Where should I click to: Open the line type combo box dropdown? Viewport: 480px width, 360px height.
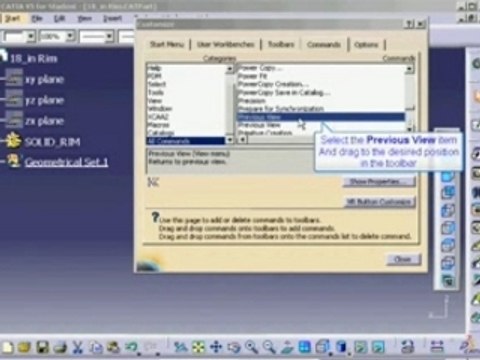point(109,36)
